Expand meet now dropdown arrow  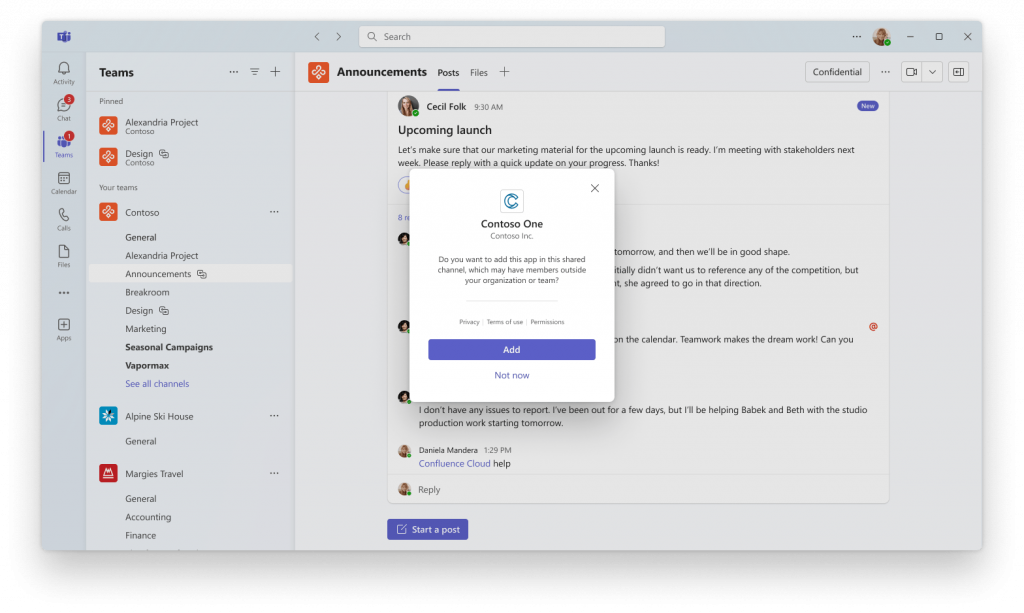[x=933, y=72]
